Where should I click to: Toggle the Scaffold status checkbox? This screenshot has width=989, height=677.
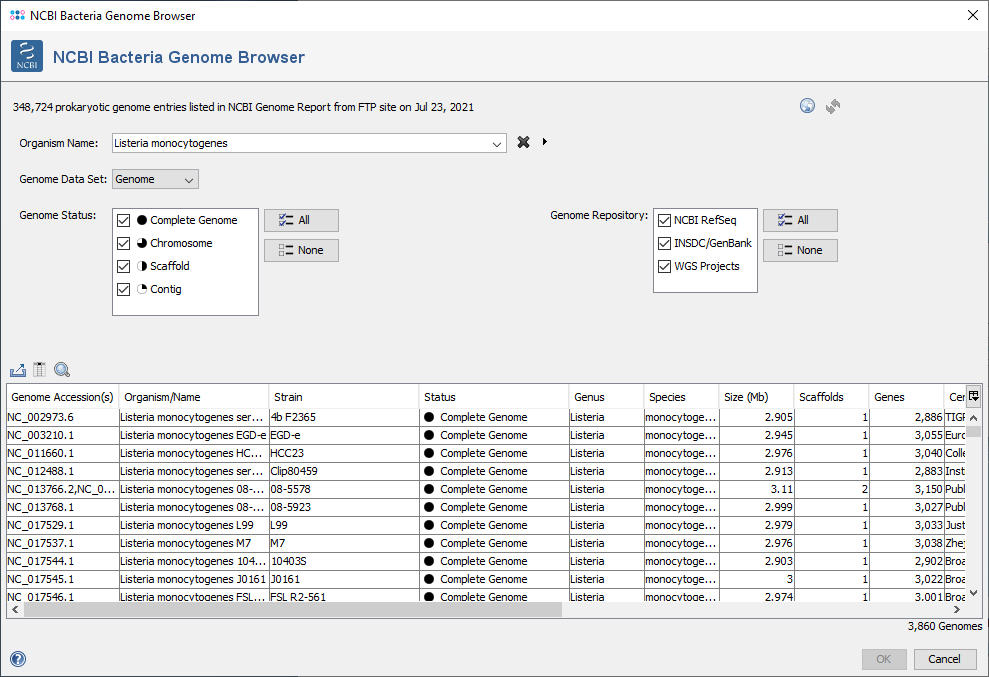coord(124,266)
